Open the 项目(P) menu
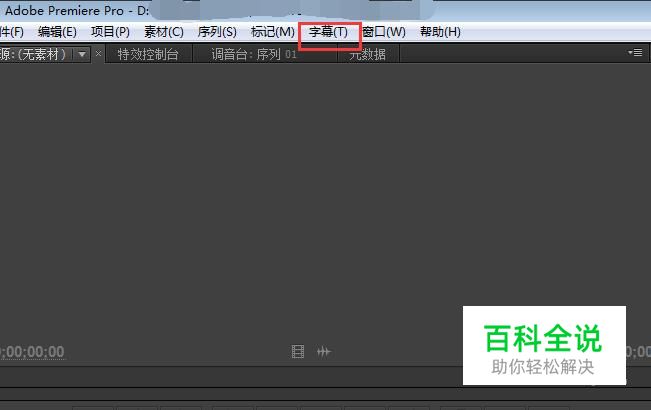 [x=110, y=32]
